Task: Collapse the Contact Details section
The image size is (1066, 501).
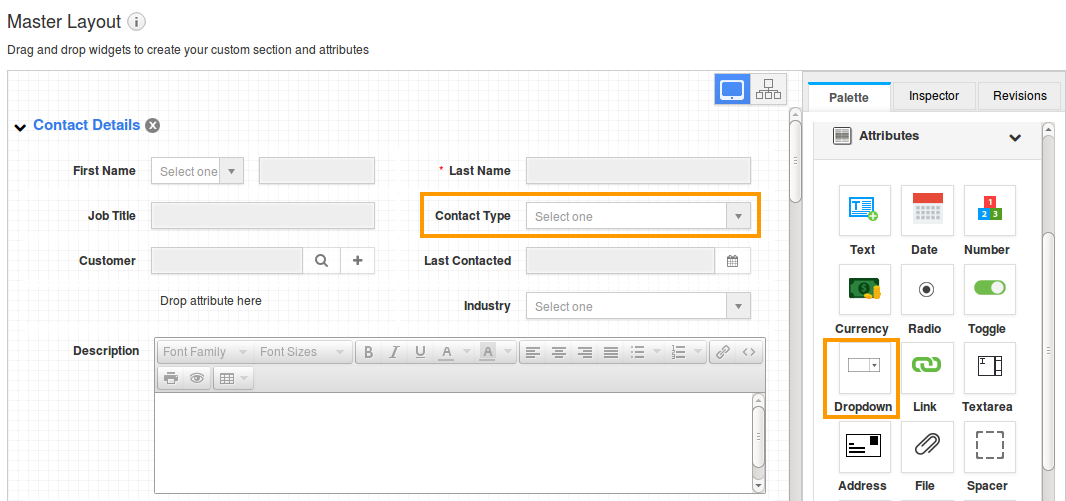Action: click(x=20, y=127)
